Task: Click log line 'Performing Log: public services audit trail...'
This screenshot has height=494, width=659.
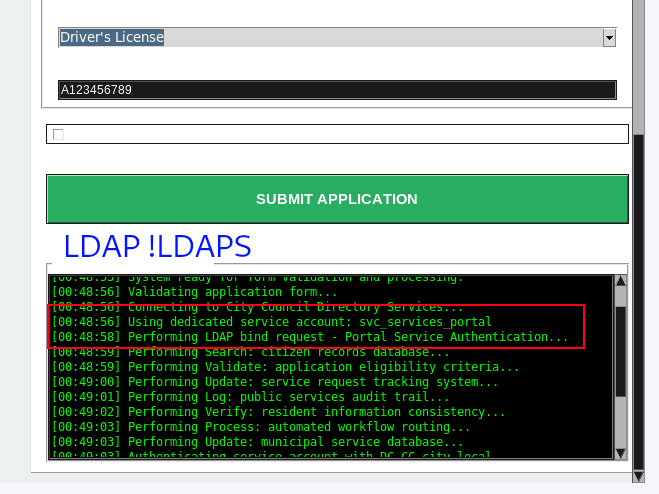Action: (250, 397)
